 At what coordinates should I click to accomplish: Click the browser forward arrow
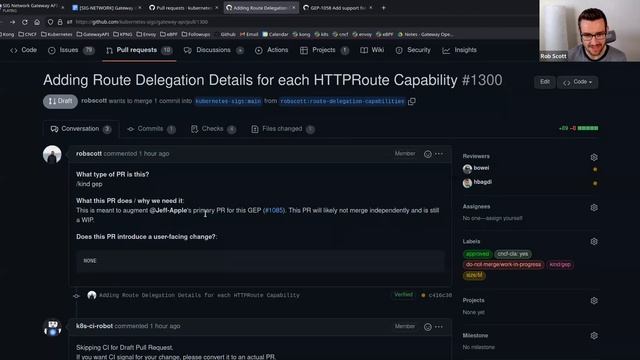click(13, 22)
